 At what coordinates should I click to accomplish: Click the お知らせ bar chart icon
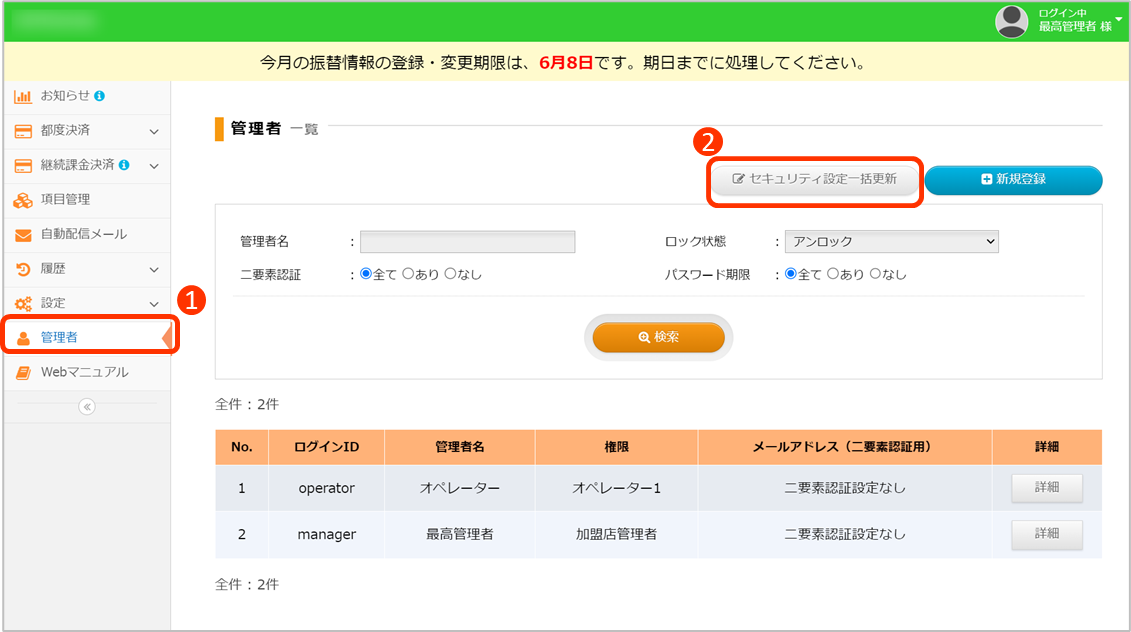pos(23,96)
